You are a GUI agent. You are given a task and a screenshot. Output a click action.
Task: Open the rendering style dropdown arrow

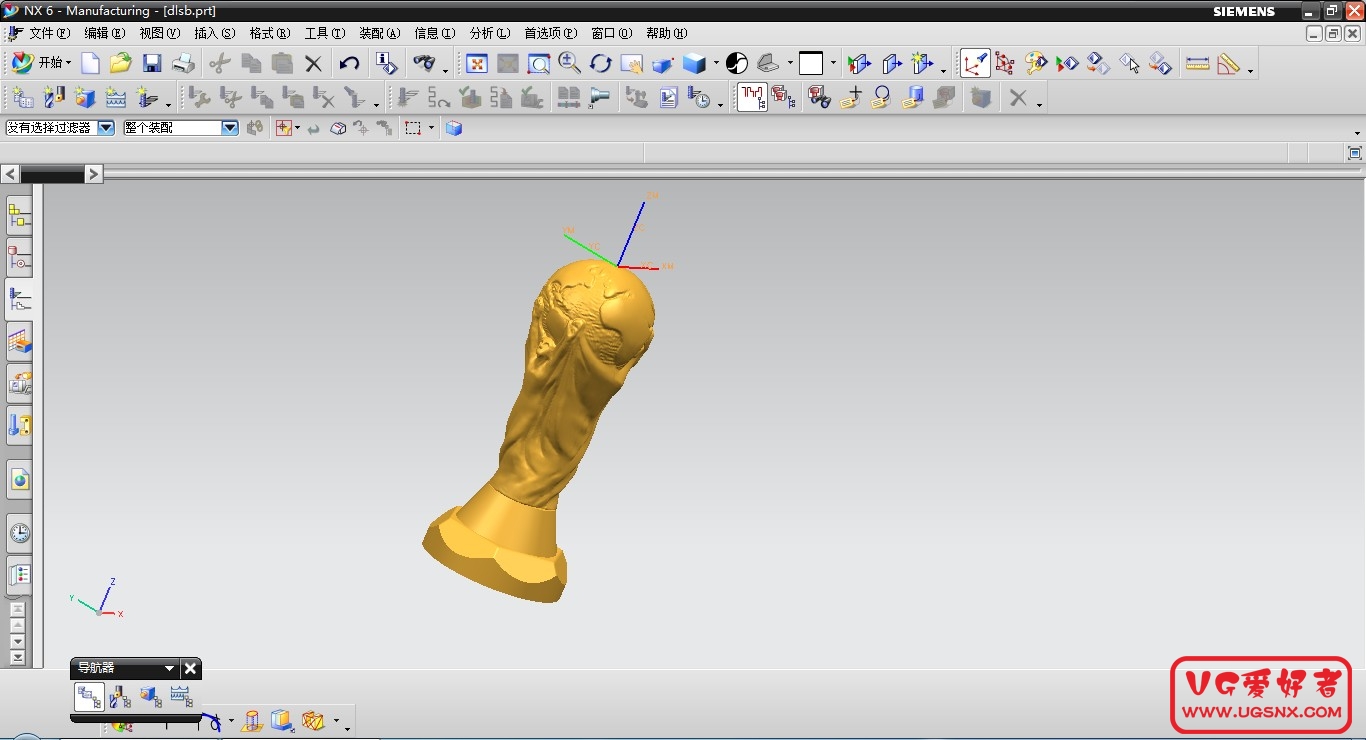coord(716,63)
